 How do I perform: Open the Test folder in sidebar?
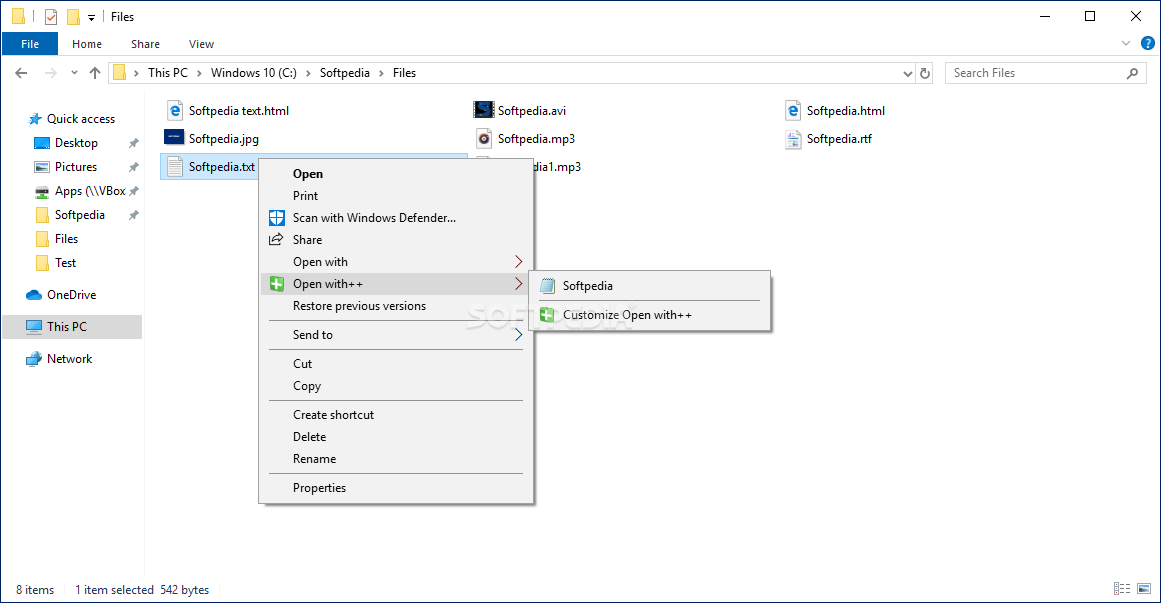coord(65,263)
